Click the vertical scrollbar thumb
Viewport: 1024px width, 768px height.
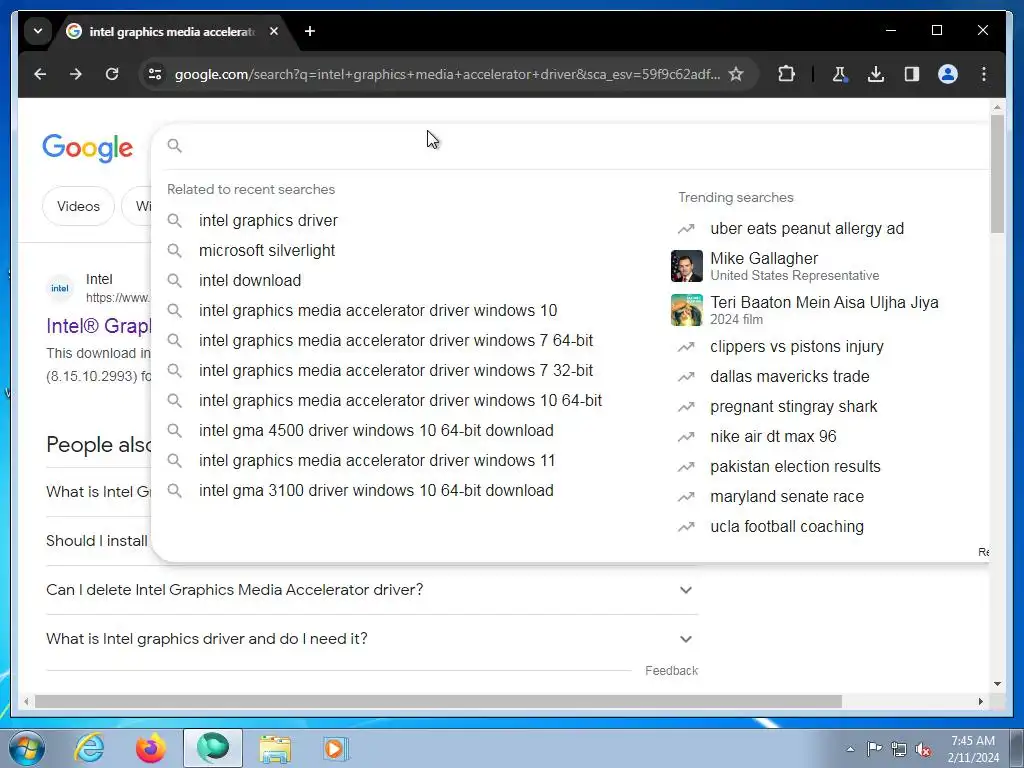click(997, 173)
